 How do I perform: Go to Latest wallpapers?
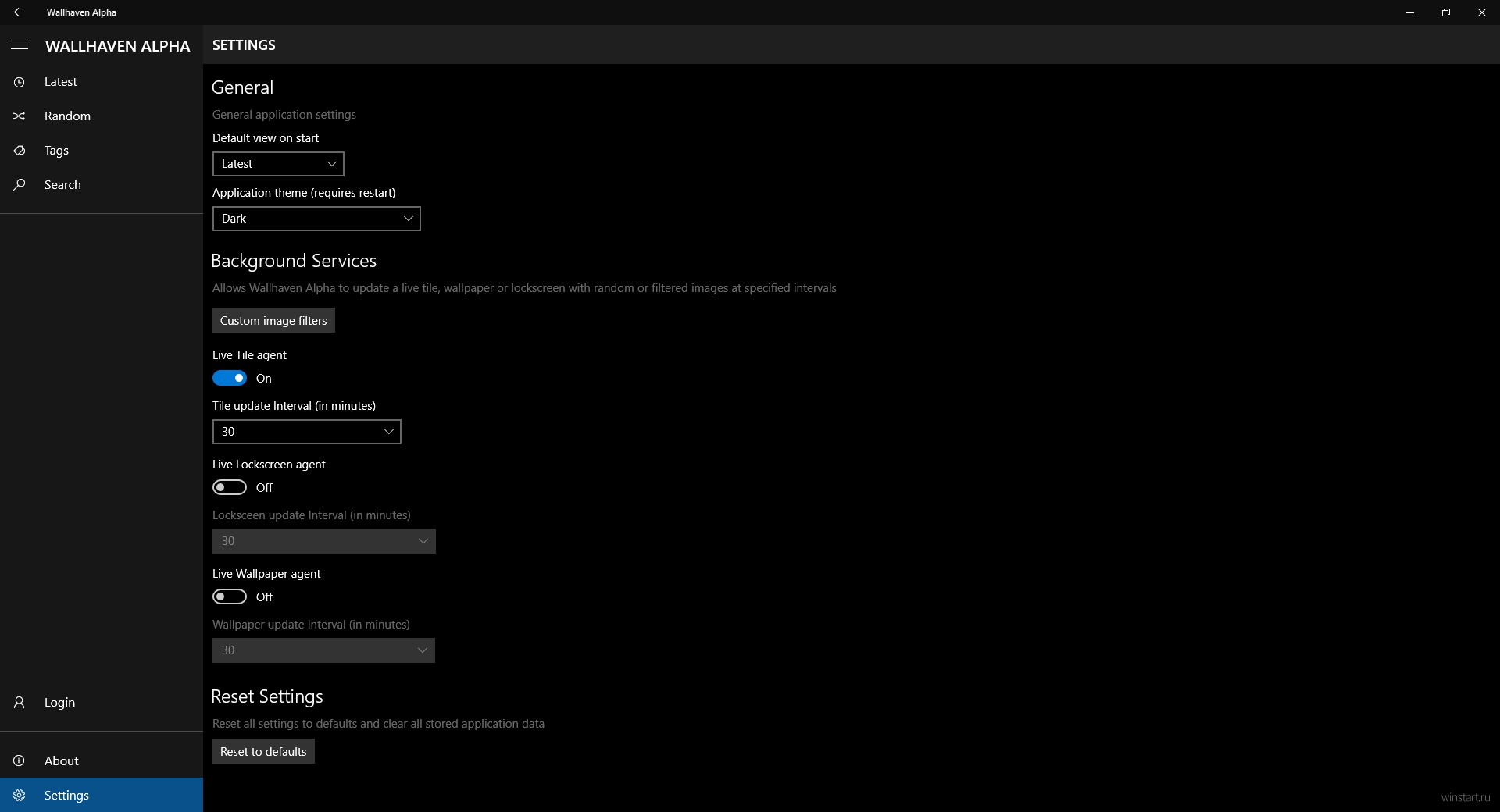pyautogui.click(x=102, y=82)
